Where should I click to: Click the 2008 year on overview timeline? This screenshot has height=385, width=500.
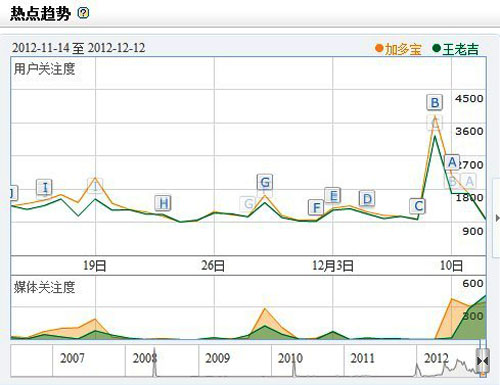[145, 358]
